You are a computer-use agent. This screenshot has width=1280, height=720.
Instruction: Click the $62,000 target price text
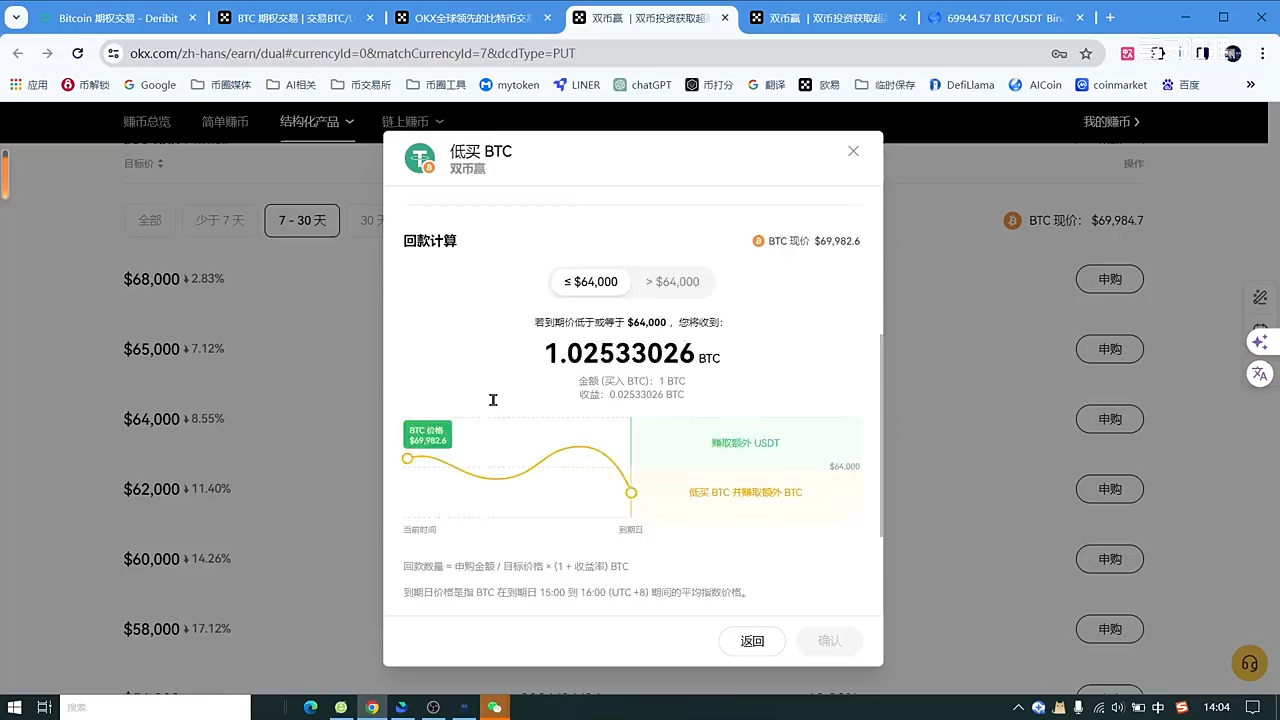coord(151,489)
